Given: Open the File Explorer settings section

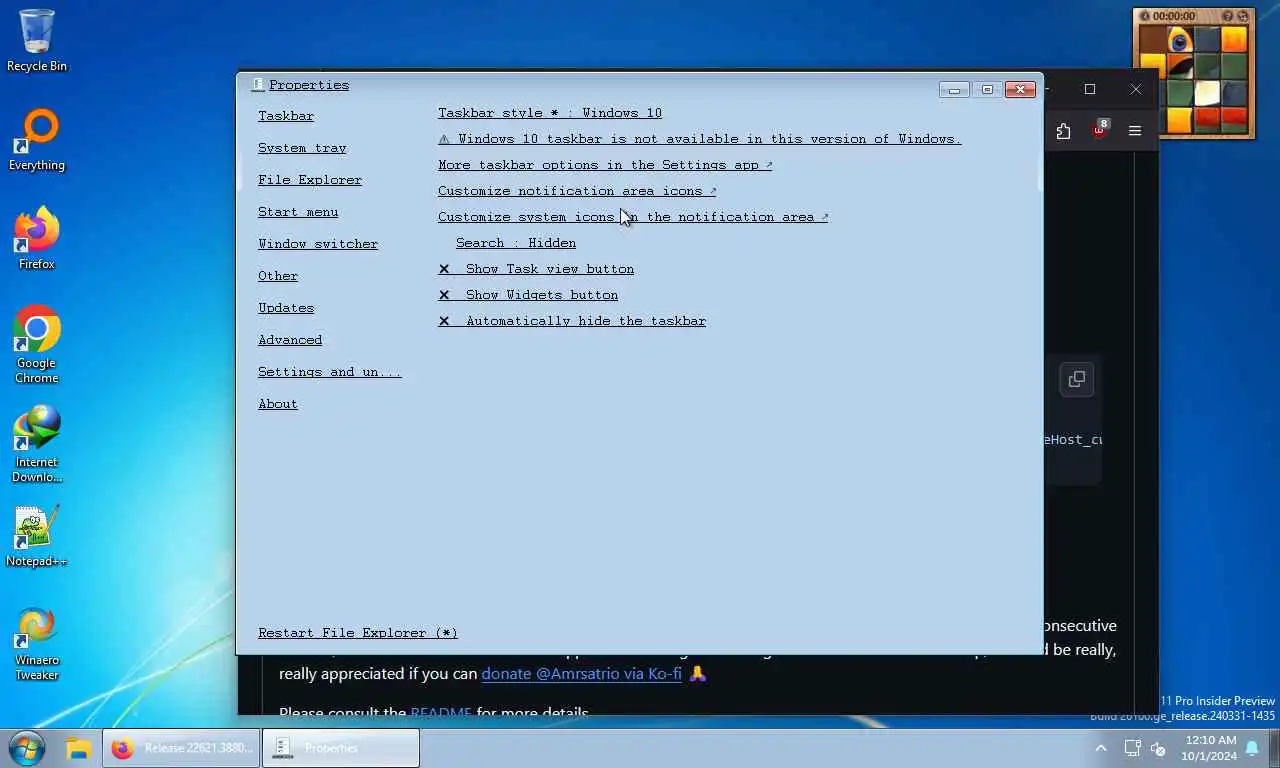Looking at the screenshot, I should [x=310, y=180].
